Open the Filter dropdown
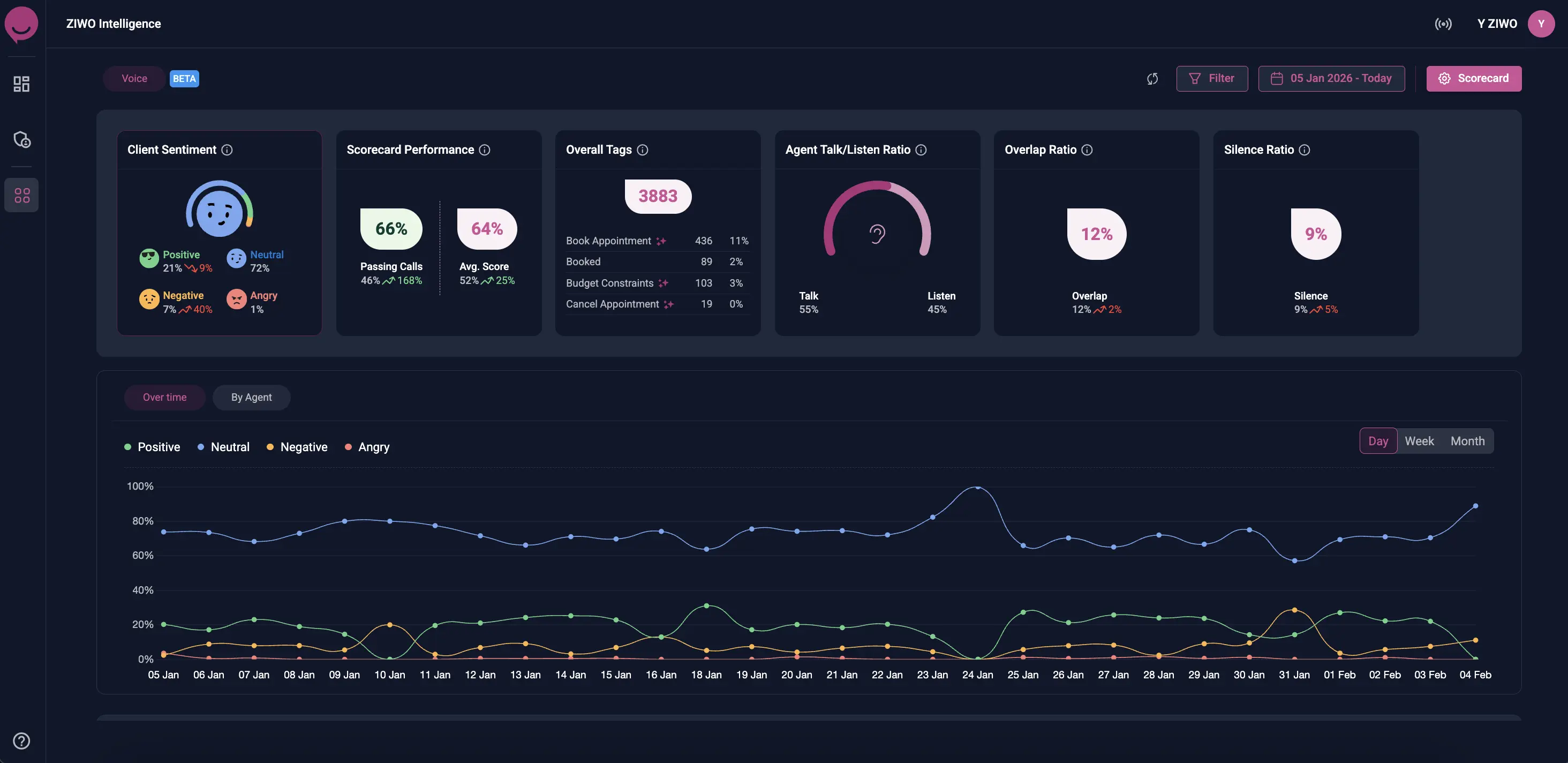This screenshot has width=1568, height=763. coord(1212,79)
